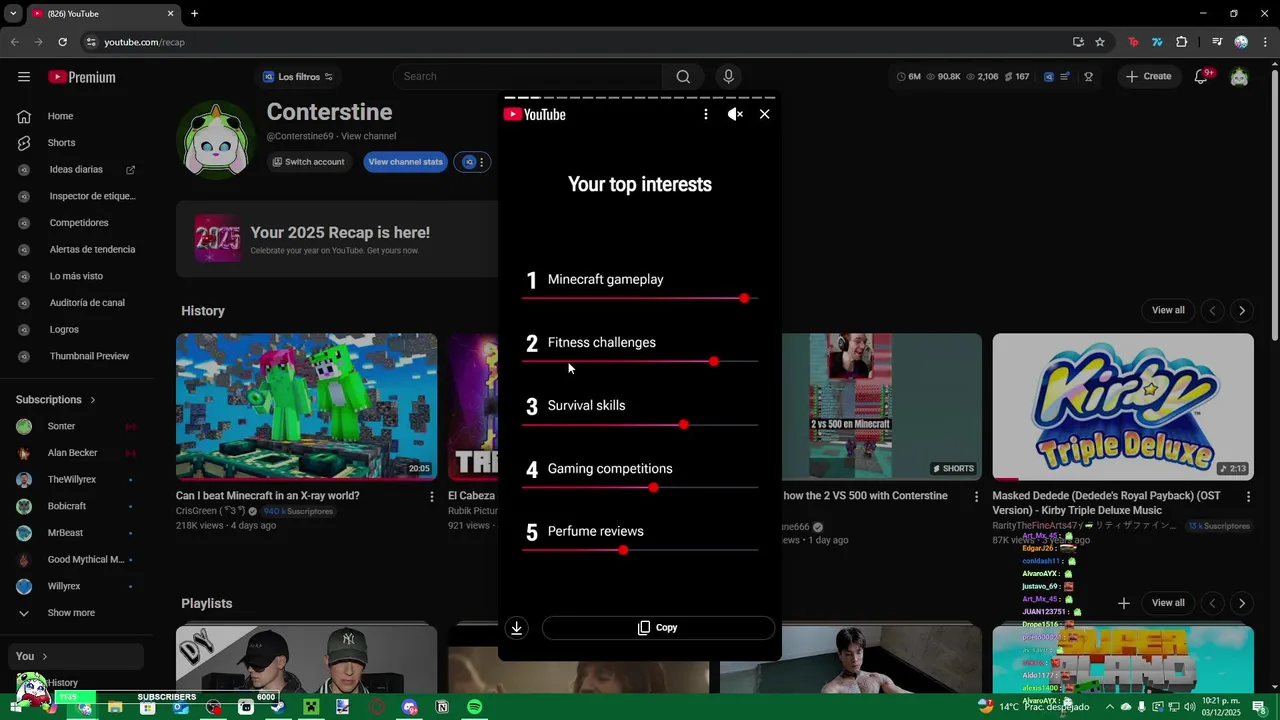The width and height of the screenshot is (1280, 720).
Task: Copy the recap card
Action: pyautogui.click(x=658, y=628)
